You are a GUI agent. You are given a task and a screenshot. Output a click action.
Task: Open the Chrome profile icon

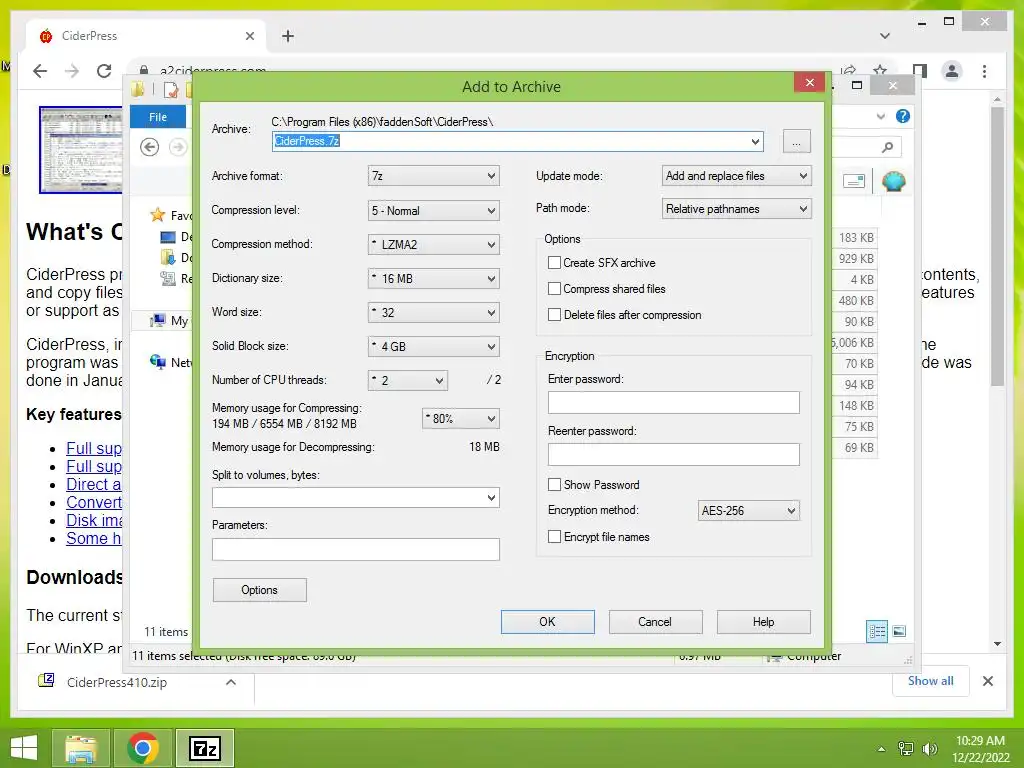pyautogui.click(x=952, y=71)
